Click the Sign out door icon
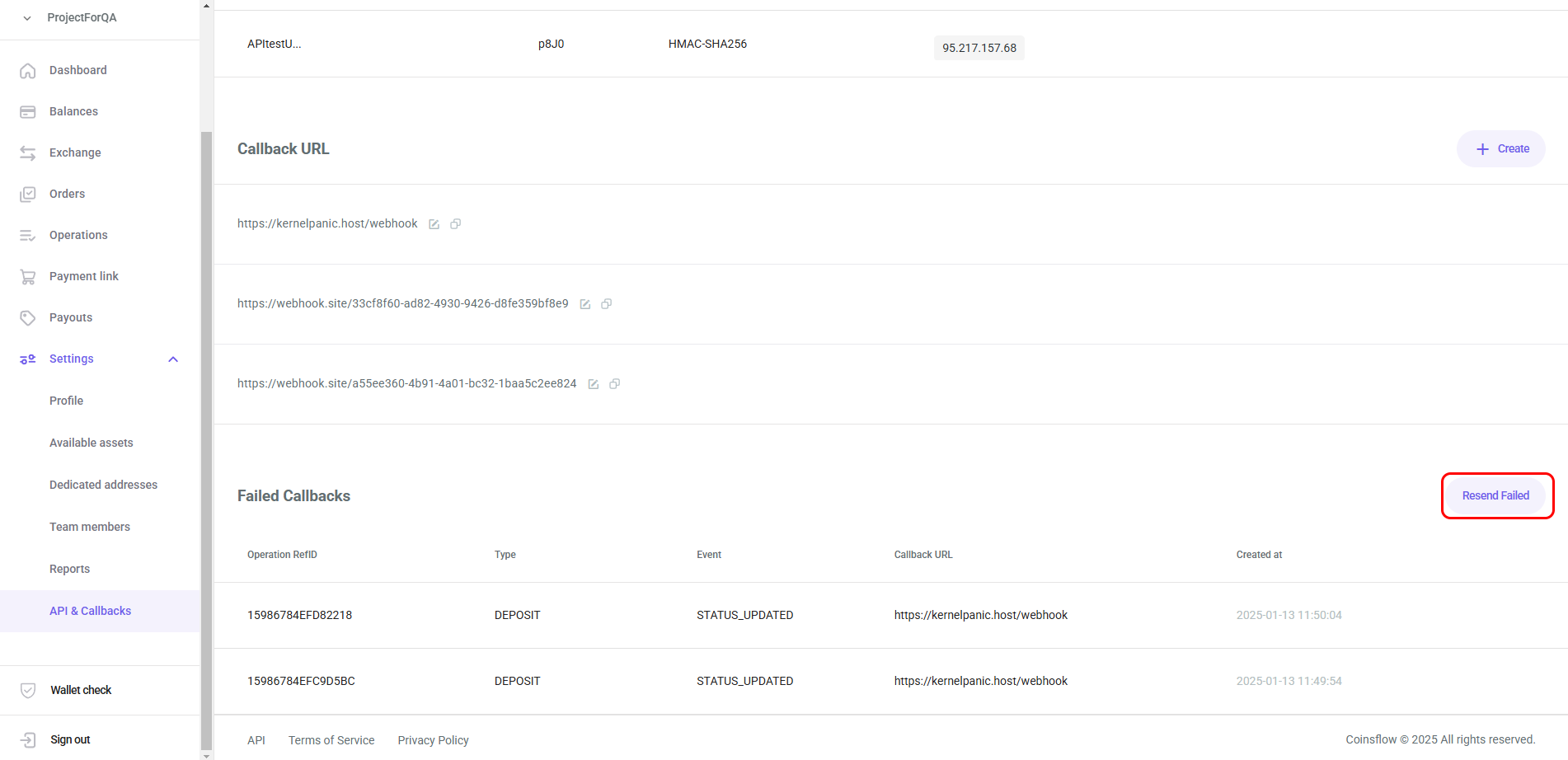 (x=28, y=739)
